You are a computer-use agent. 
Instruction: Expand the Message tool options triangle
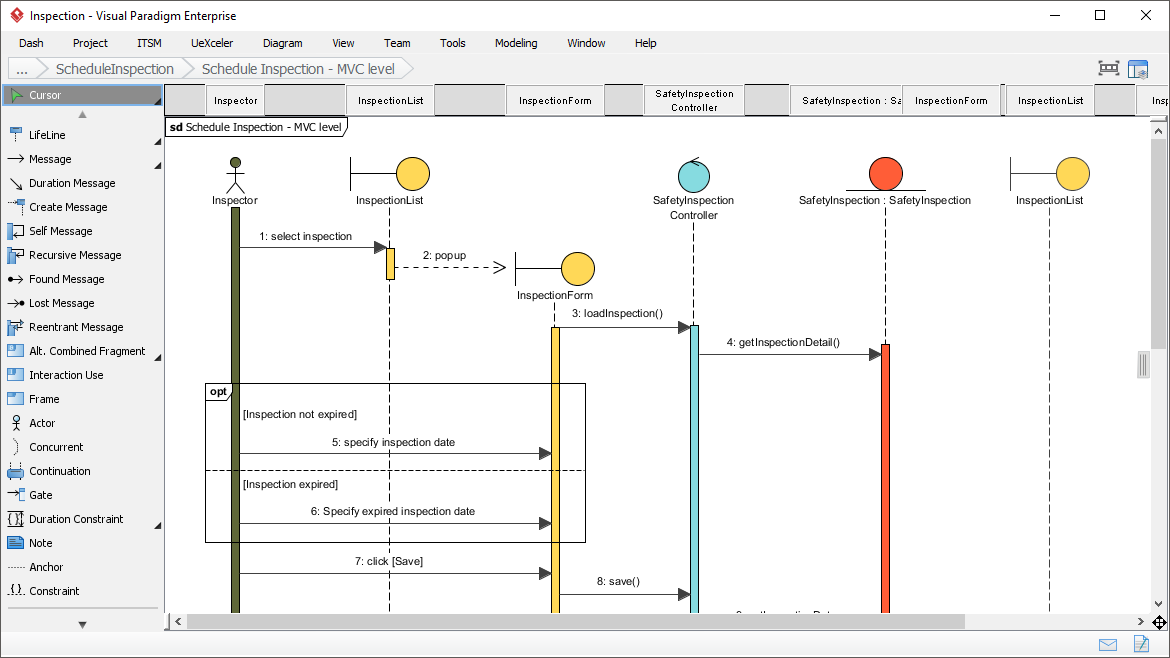click(156, 165)
